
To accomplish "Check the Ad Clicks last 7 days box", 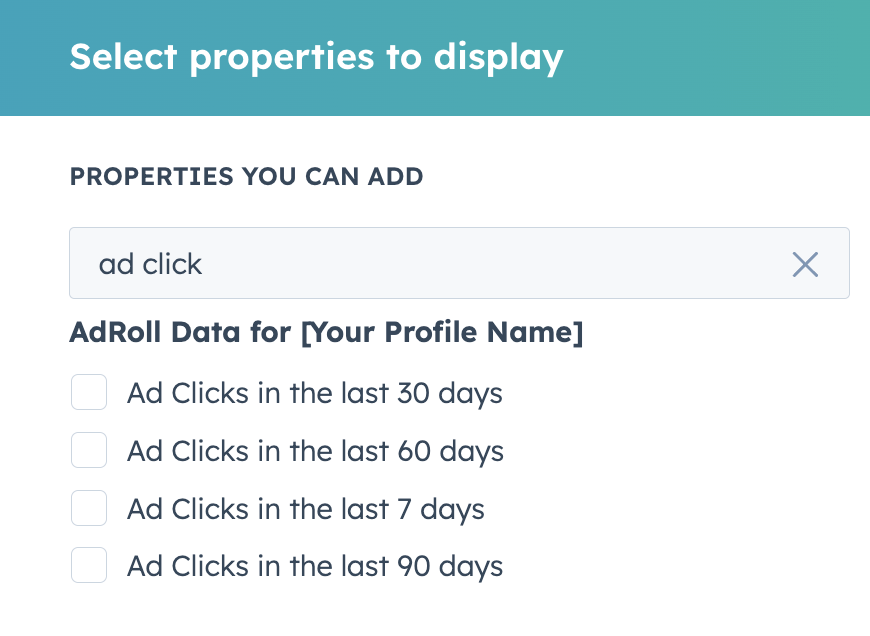I will coord(89,509).
